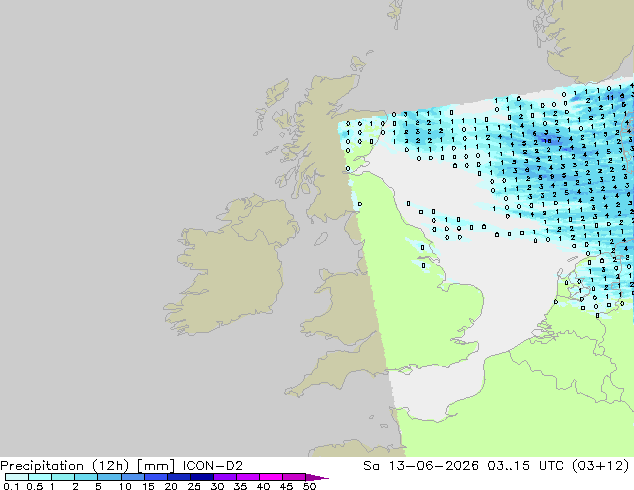Screen dimensions: 634x490
Task: Click the "0.1" legend scale label
Action: pos(11,486)
